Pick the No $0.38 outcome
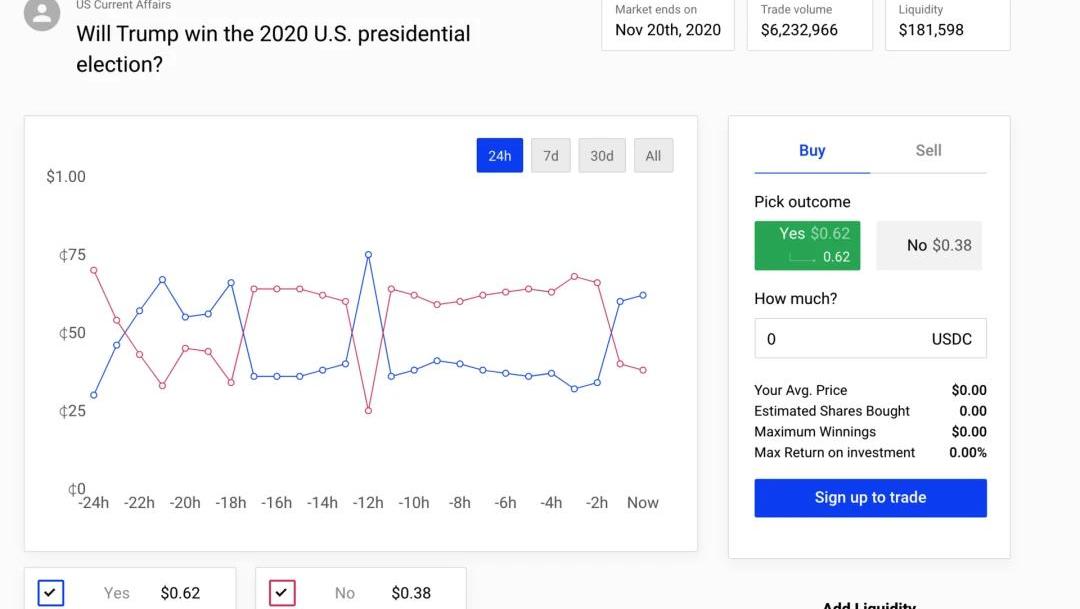Image resolution: width=1080 pixels, height=609 pixels. tap(929, 245)
